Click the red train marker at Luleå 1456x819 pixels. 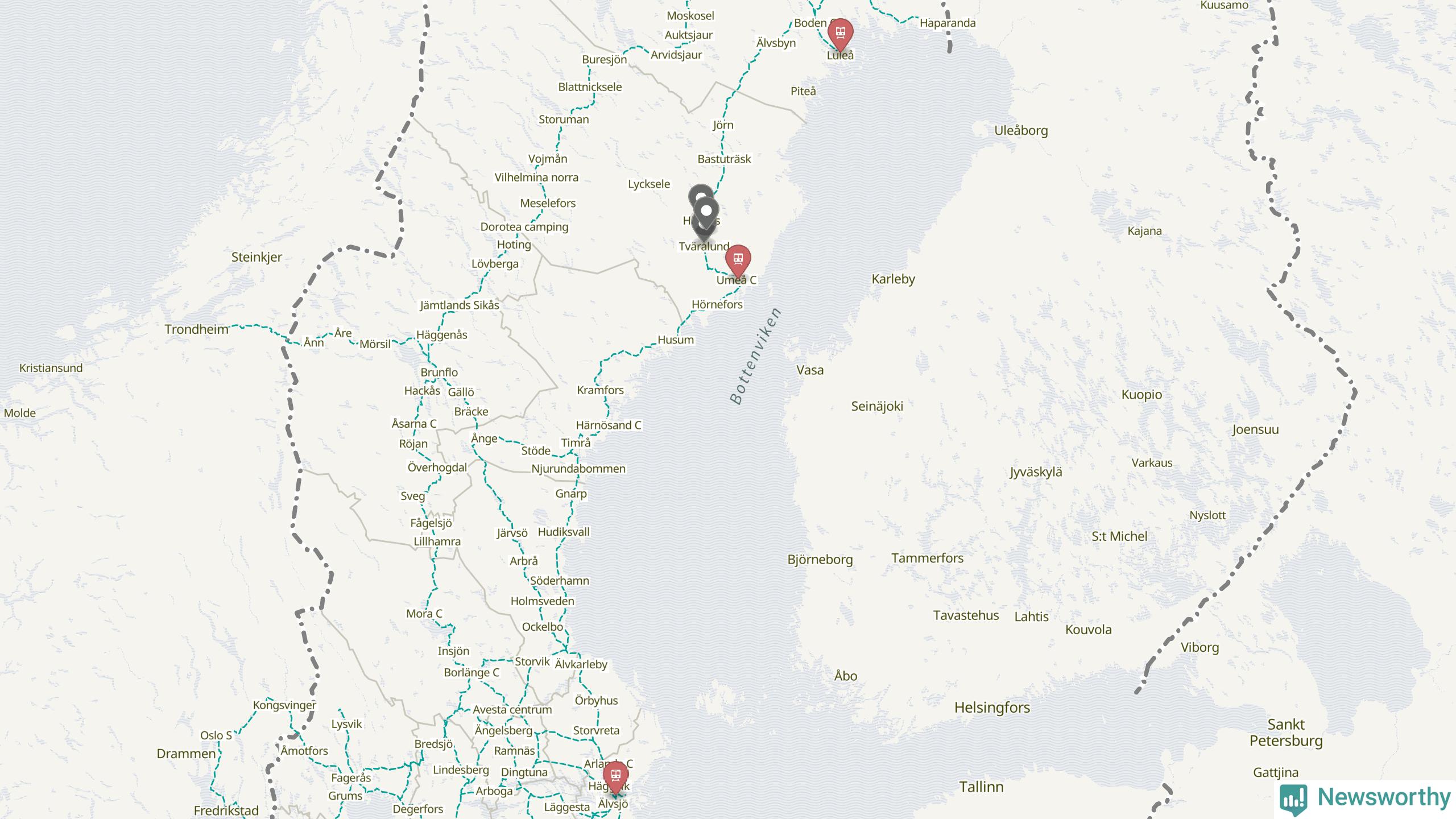(x=840, y=32)
